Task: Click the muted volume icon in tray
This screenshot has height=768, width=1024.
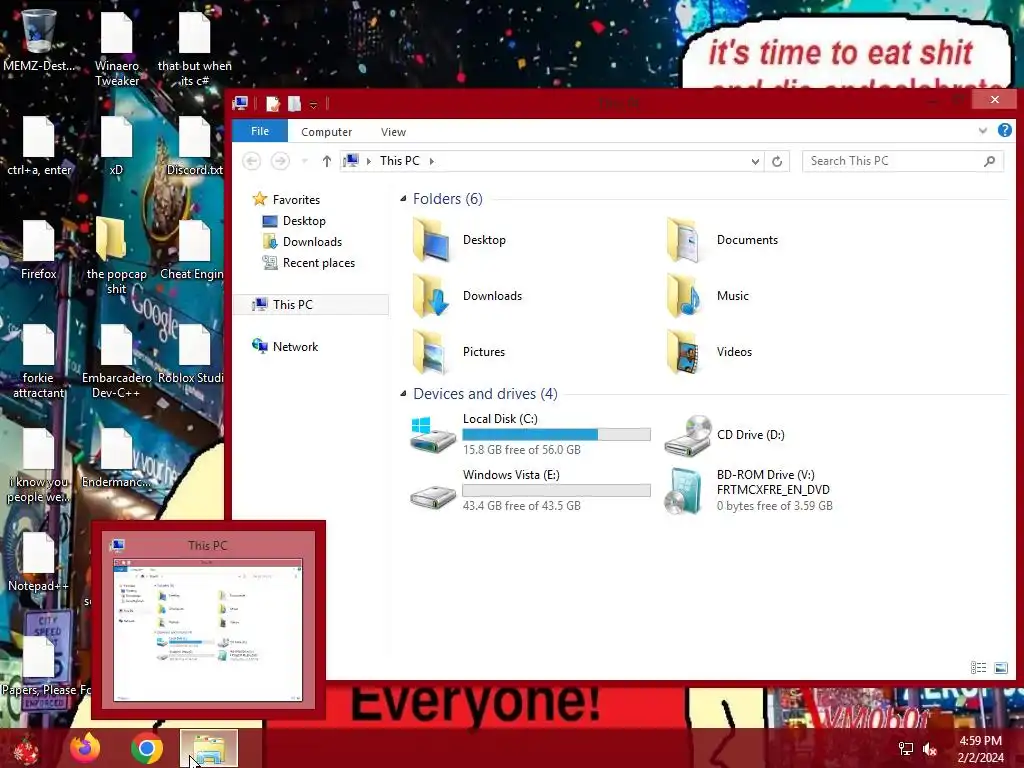Action: coord(930,749)
